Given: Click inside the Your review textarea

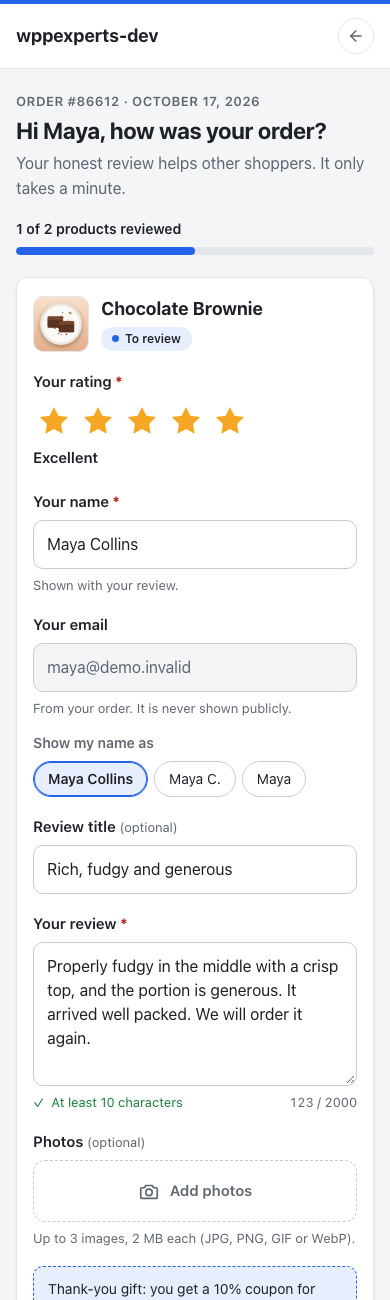Looking at the screenshot, I should coord(195,1013).
